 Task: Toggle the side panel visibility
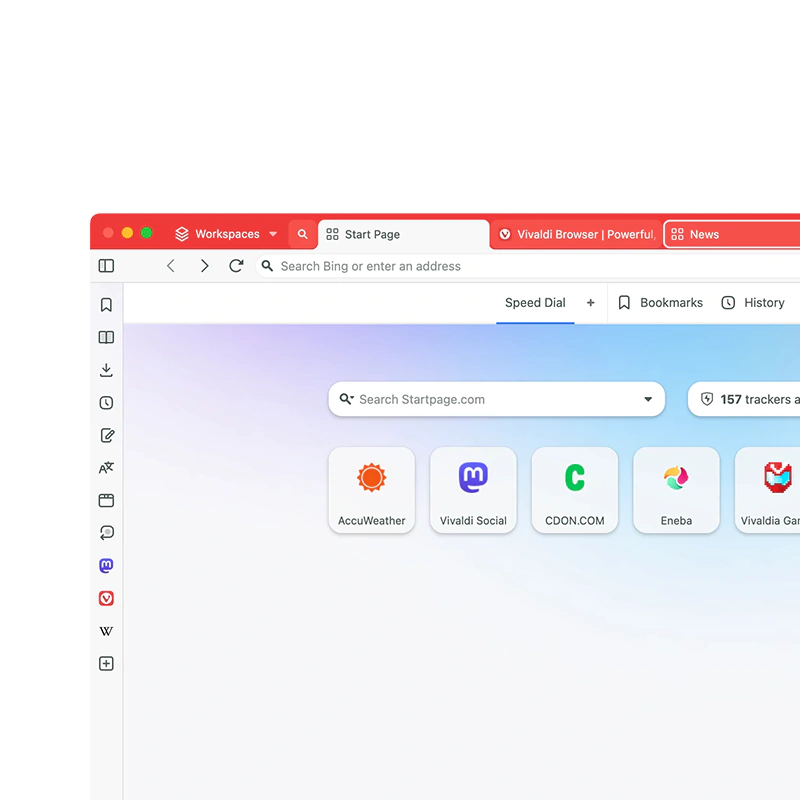point(106,266)
